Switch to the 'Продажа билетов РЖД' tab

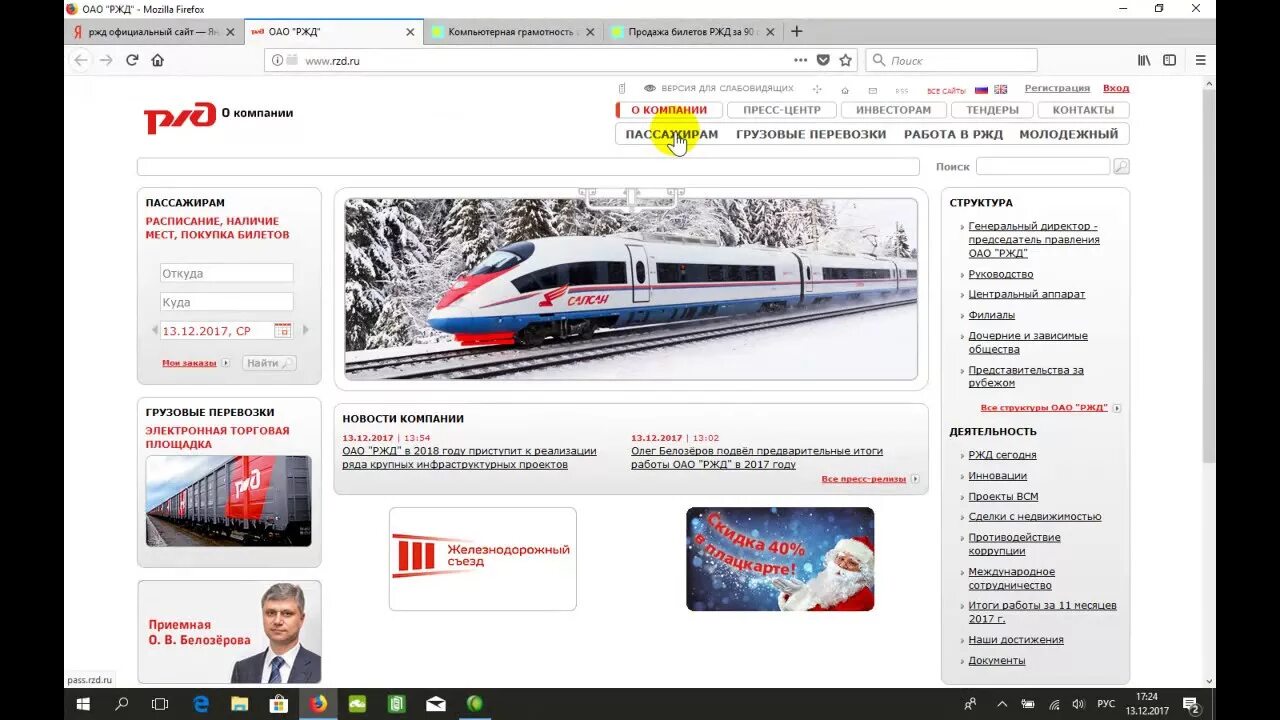tap(691, 32)
